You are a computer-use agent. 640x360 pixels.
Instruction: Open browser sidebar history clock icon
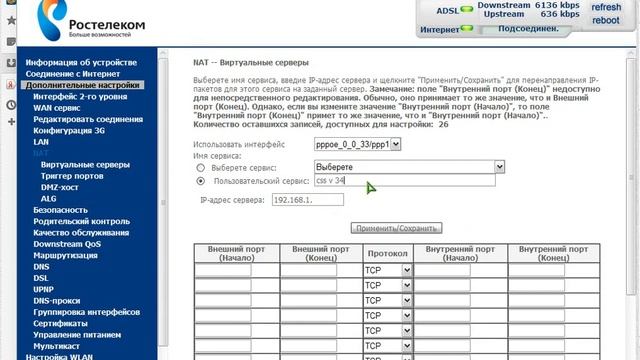(11, 105)
